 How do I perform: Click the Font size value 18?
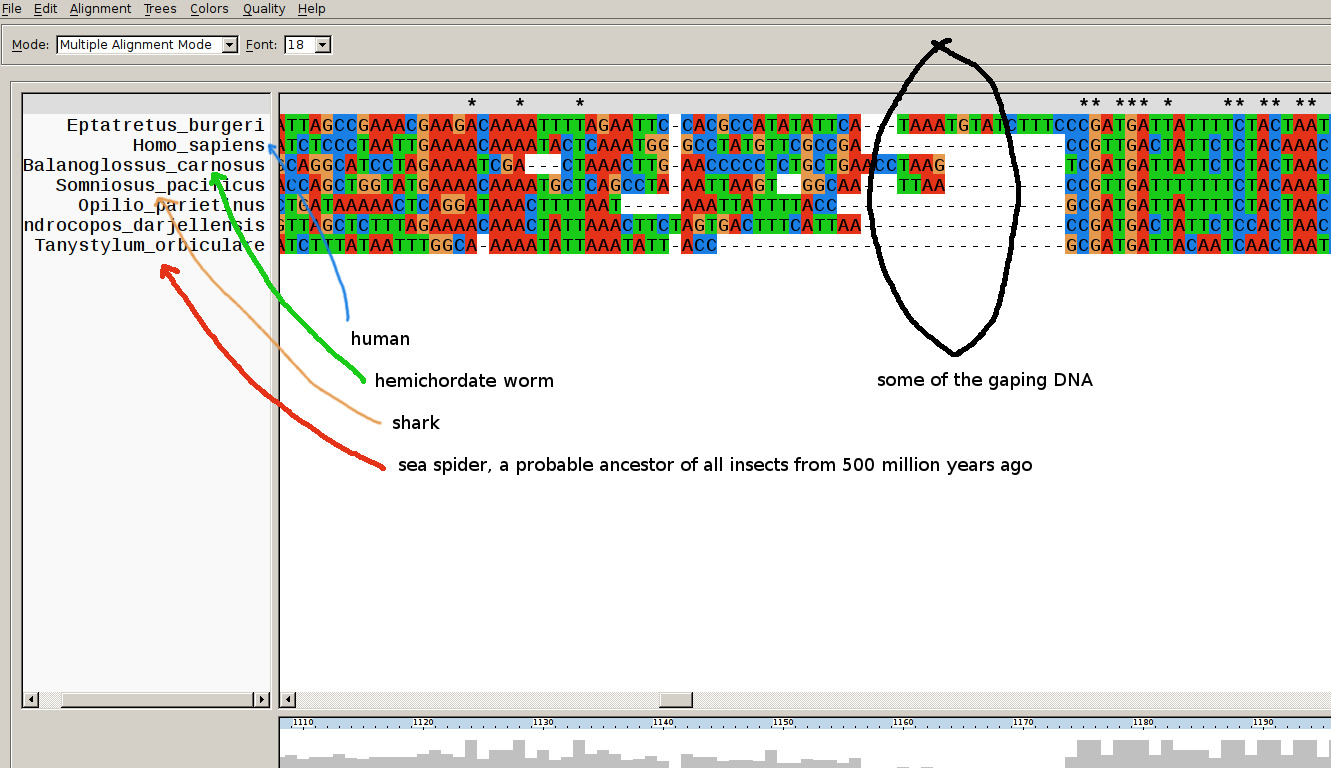point(299,45)
